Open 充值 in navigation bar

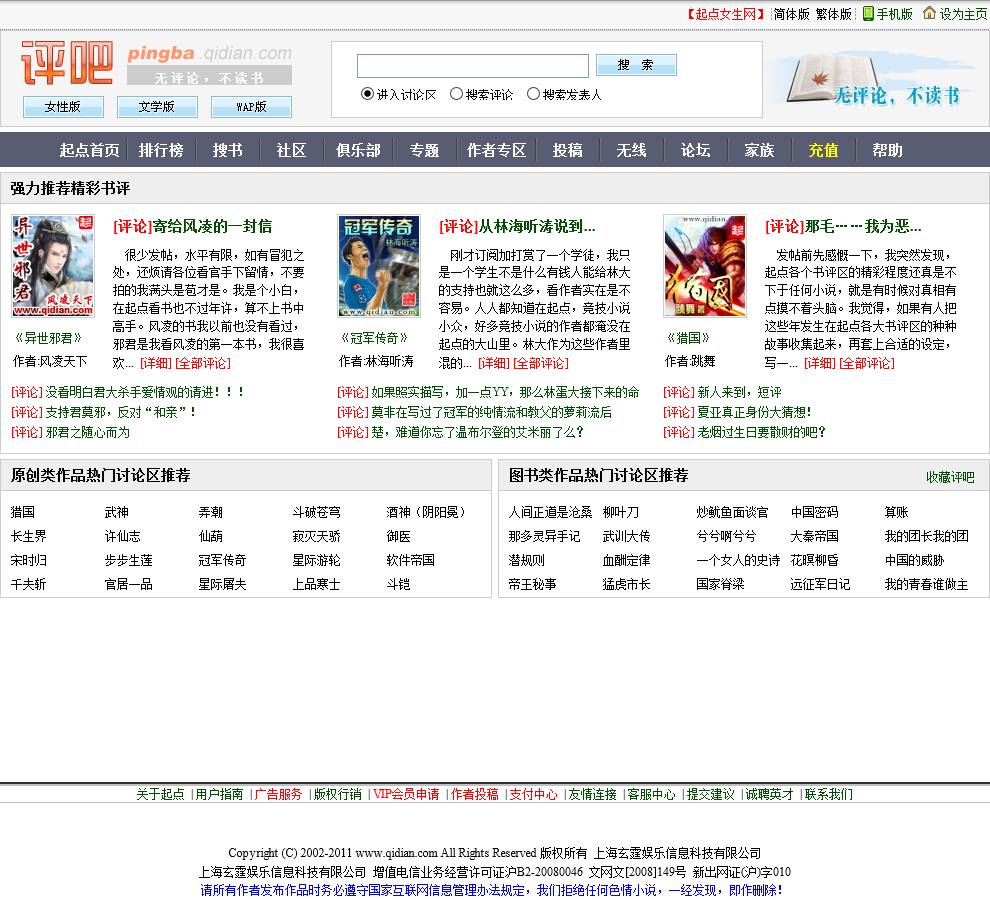(824, 150)
